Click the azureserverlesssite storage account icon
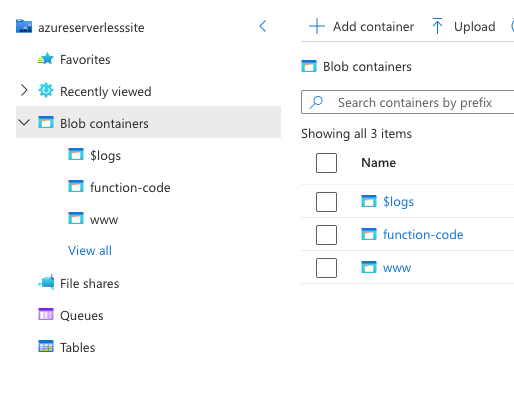Image resolution: width=514 pixels, height=396 pixels. pyautogui.click(x=24, y=26)
